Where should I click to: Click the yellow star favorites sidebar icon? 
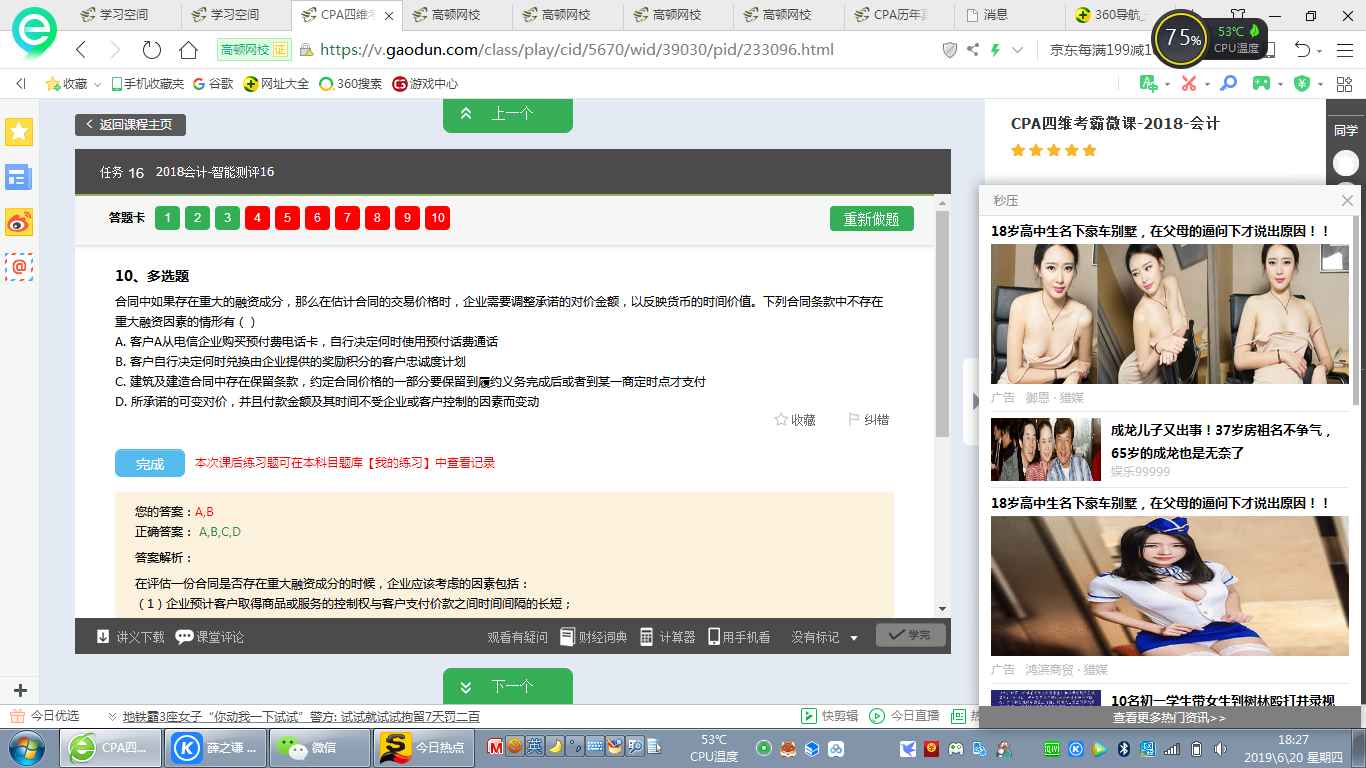click(19, 132)
